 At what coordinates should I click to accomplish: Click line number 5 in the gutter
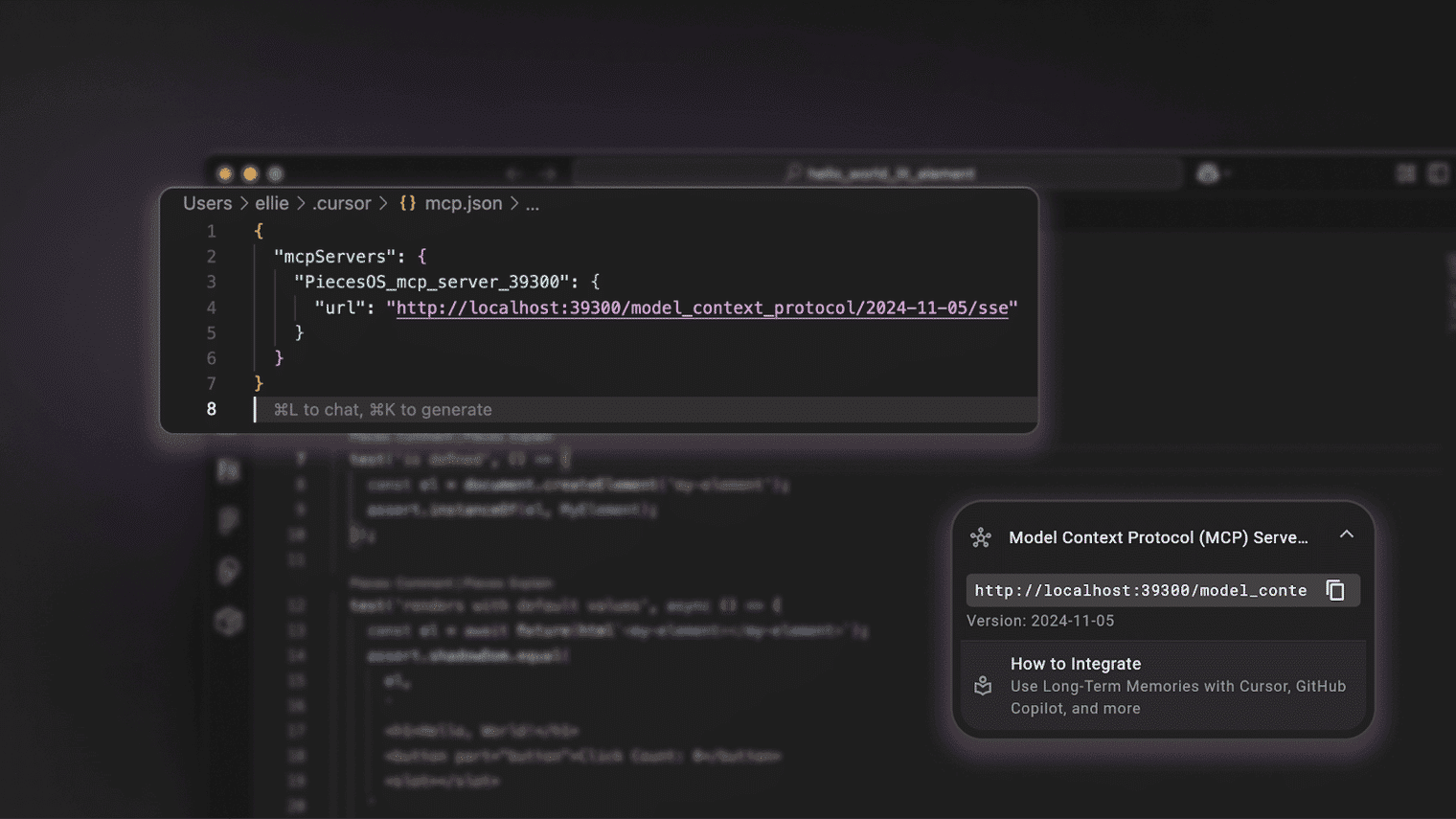[211, 332]
